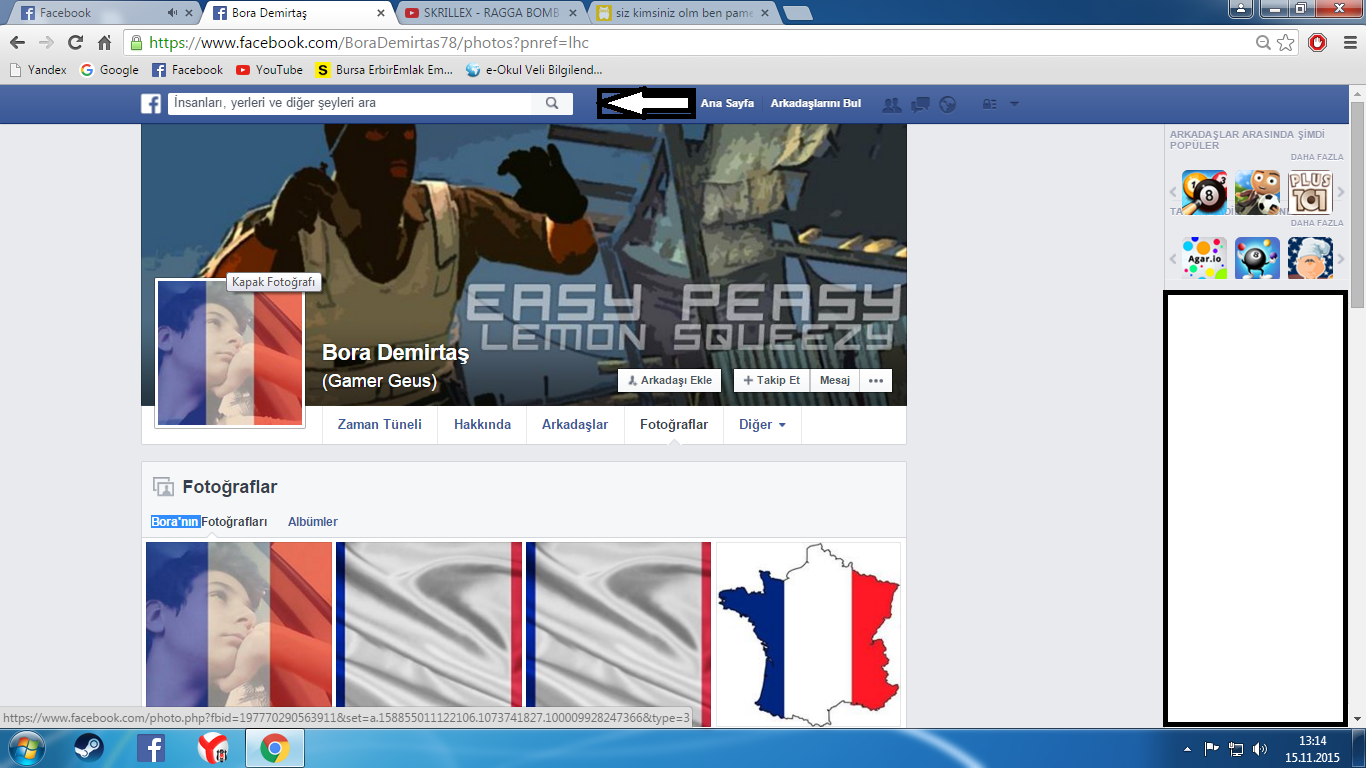Click the red Adblock extension icon
1366x768 pixels.
1318,43
